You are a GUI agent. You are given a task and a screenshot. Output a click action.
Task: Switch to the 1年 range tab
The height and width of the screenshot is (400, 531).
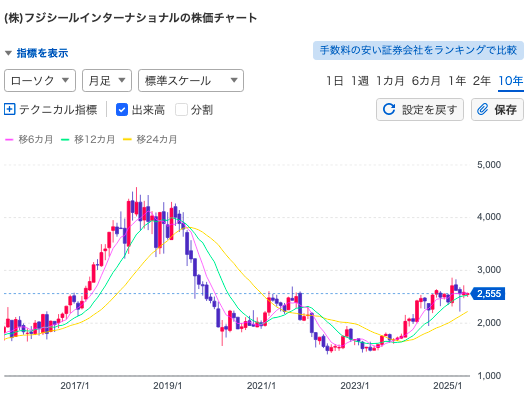pyautogui.click(x=457, y=81)
